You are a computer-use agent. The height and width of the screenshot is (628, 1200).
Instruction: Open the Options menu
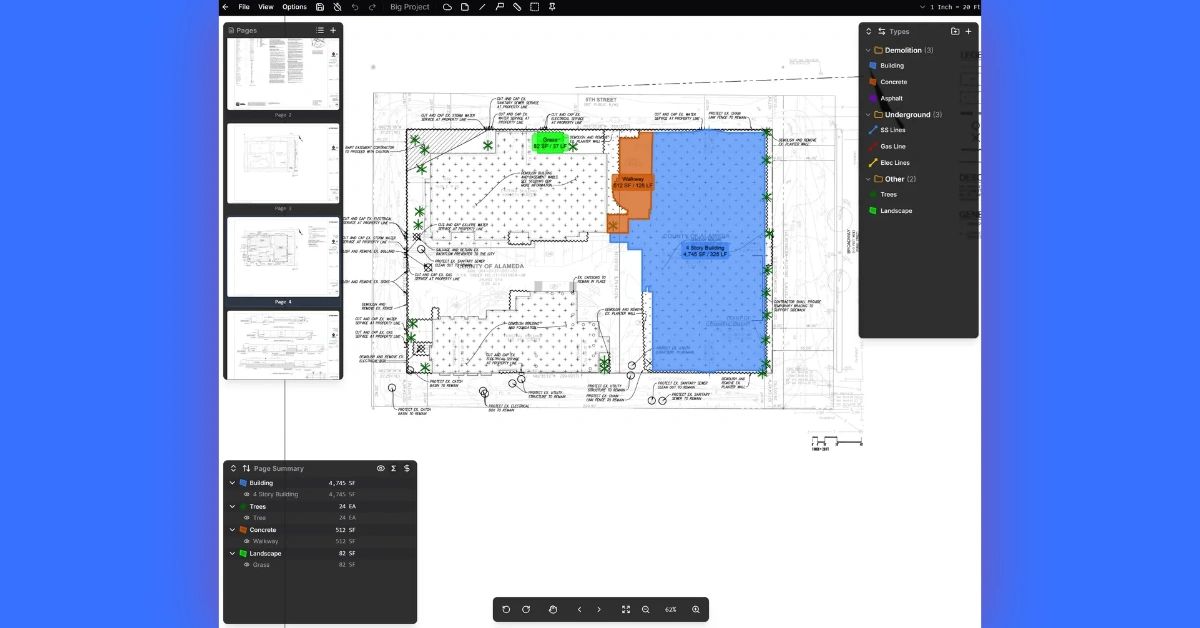click(x=294, y=7)
